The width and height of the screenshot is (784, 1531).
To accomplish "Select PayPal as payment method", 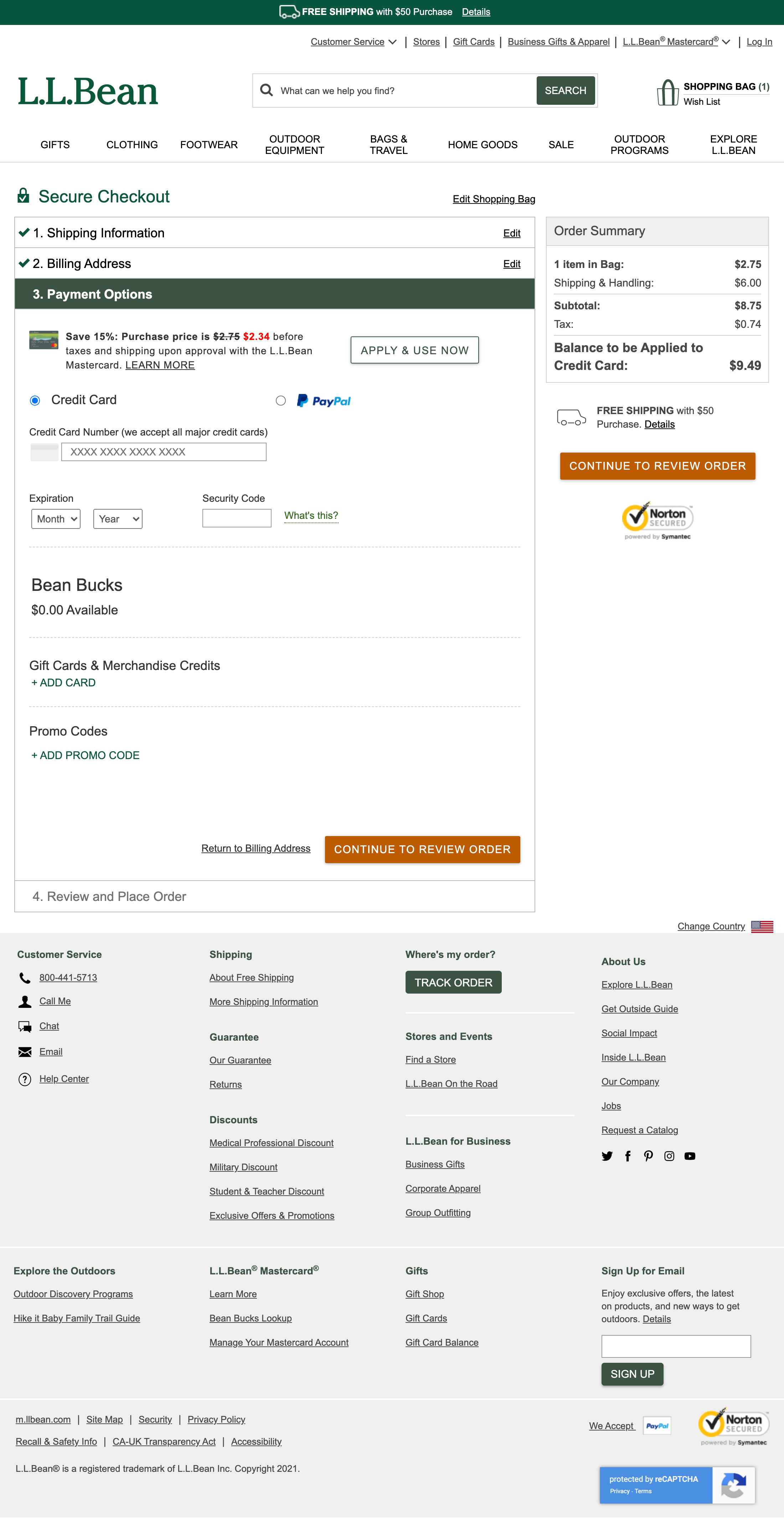I will [x=280, y=401].
